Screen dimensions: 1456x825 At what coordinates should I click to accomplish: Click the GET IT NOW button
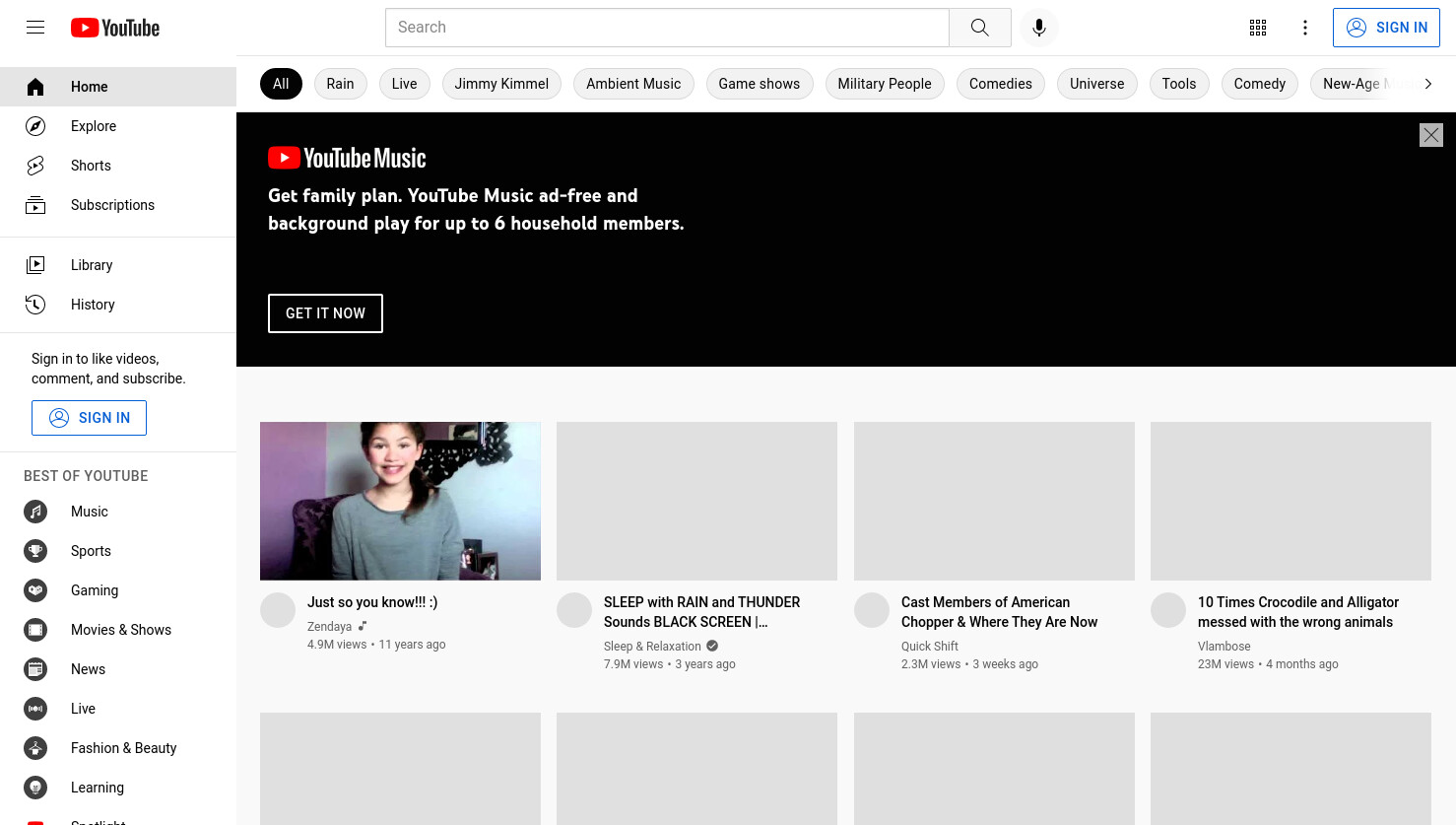pos(325,313)
